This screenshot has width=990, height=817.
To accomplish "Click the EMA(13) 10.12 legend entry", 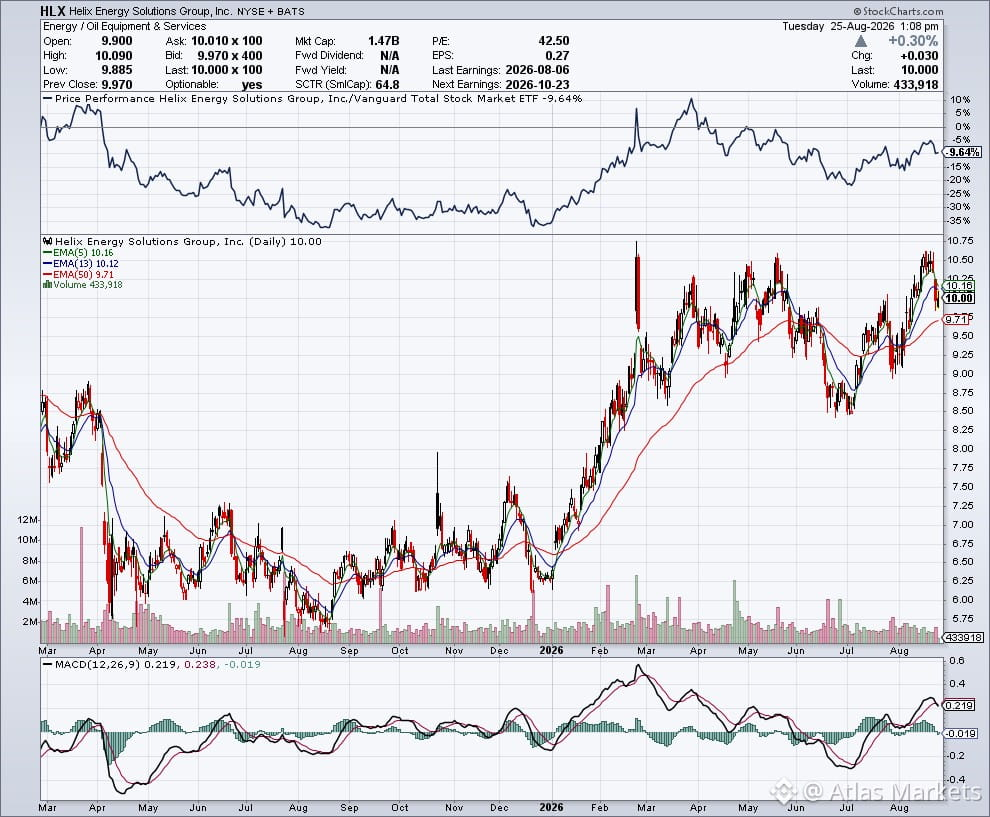I will (x=81, y=263).
